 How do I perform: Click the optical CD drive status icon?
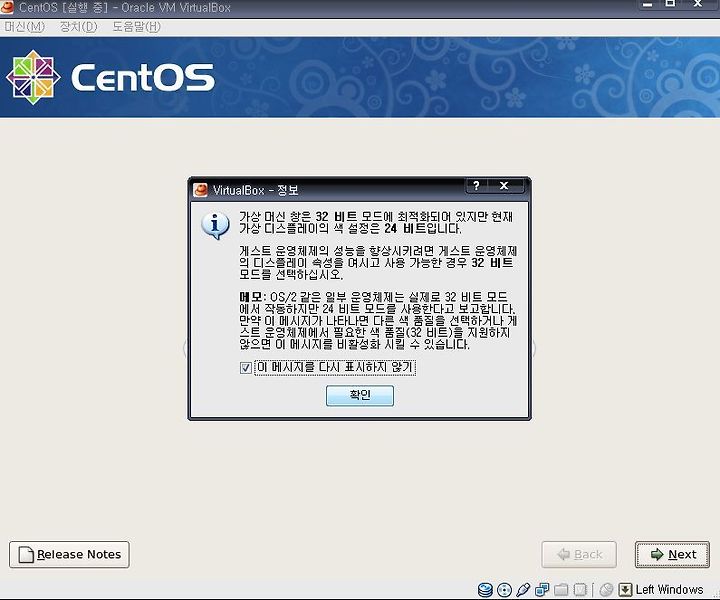tap(504, 590)
